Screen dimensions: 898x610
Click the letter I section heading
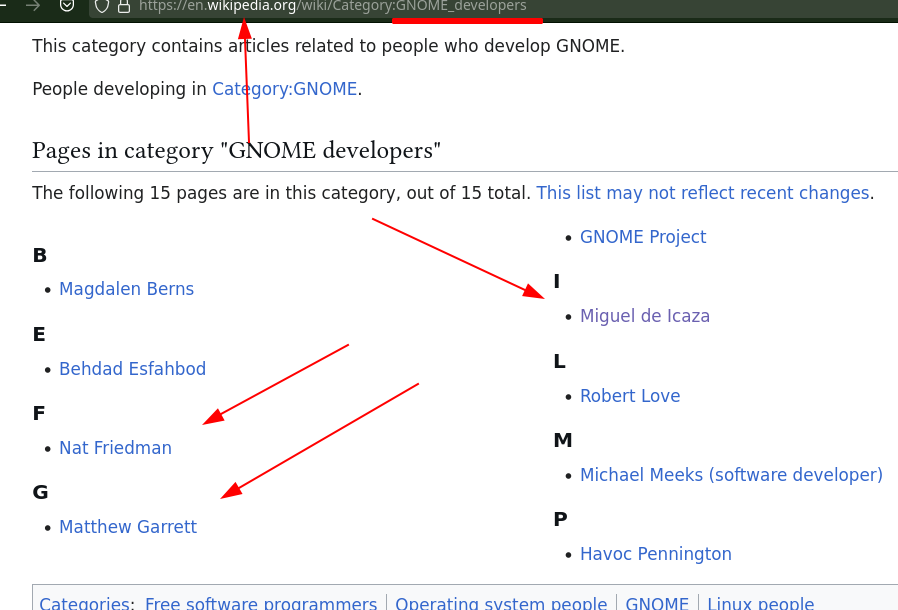(557, 282)
